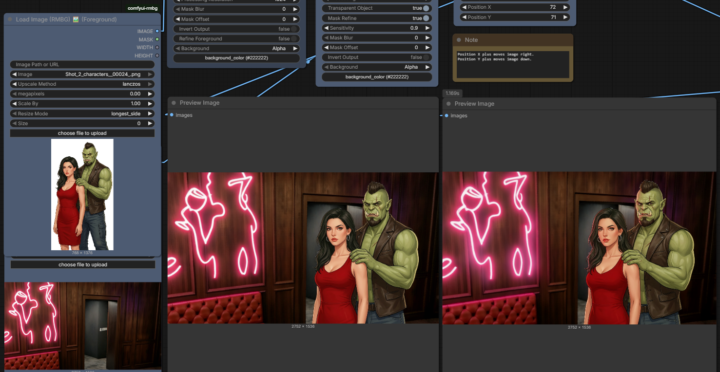The image size is (720, 372).
Task: Open the Upscale Method dropdown set to lanczos
Action: (x=82, y=84)
